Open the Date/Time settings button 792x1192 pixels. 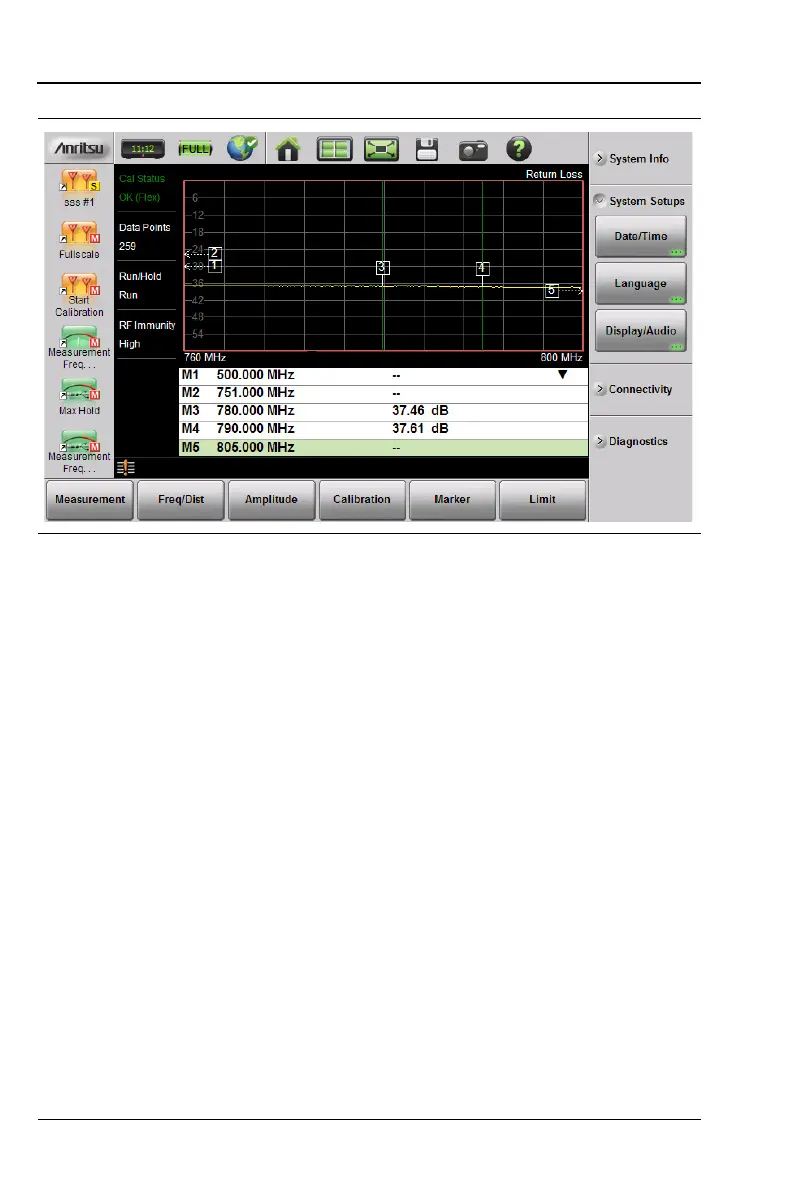click(641, 236)
